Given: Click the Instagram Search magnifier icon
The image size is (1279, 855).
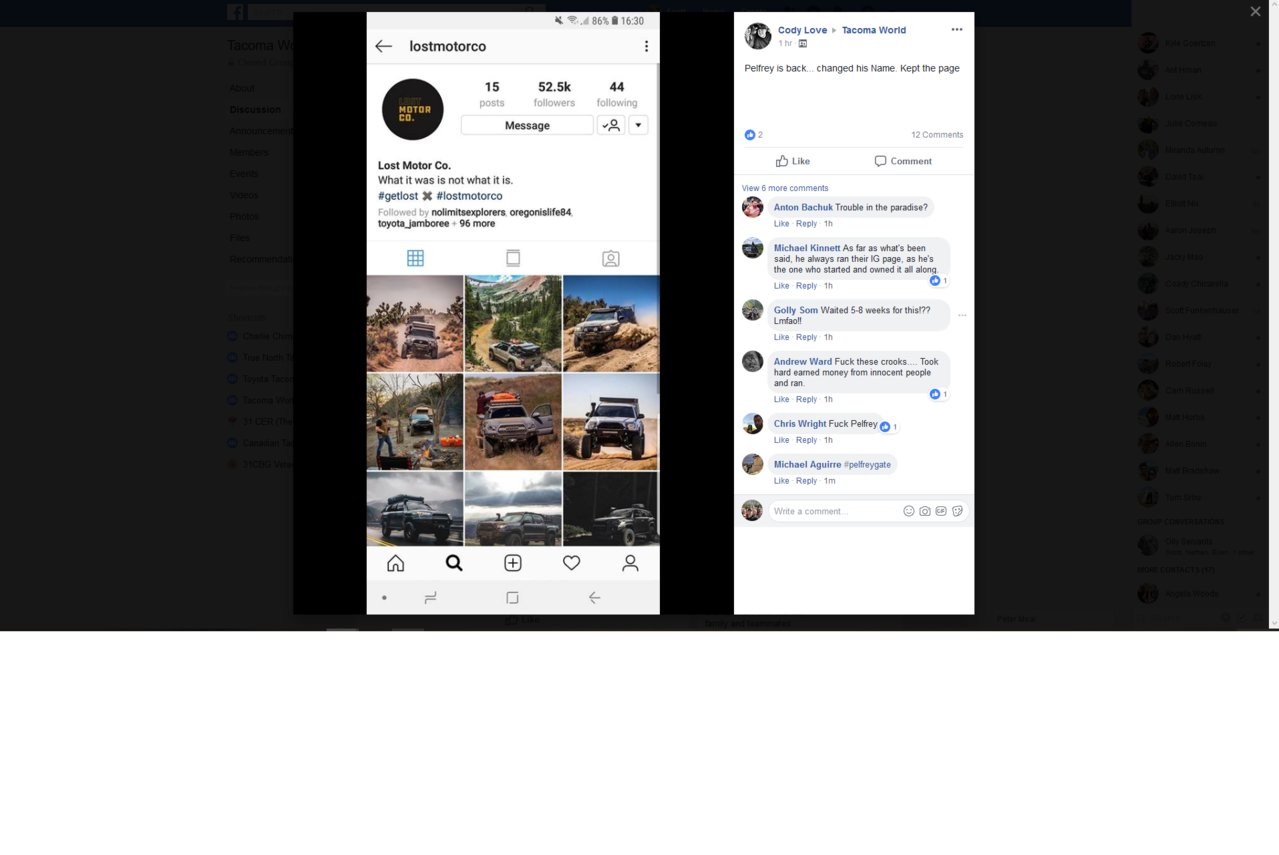Looking at the screenshot, I should pyautogui.click(x=454, y=563).
